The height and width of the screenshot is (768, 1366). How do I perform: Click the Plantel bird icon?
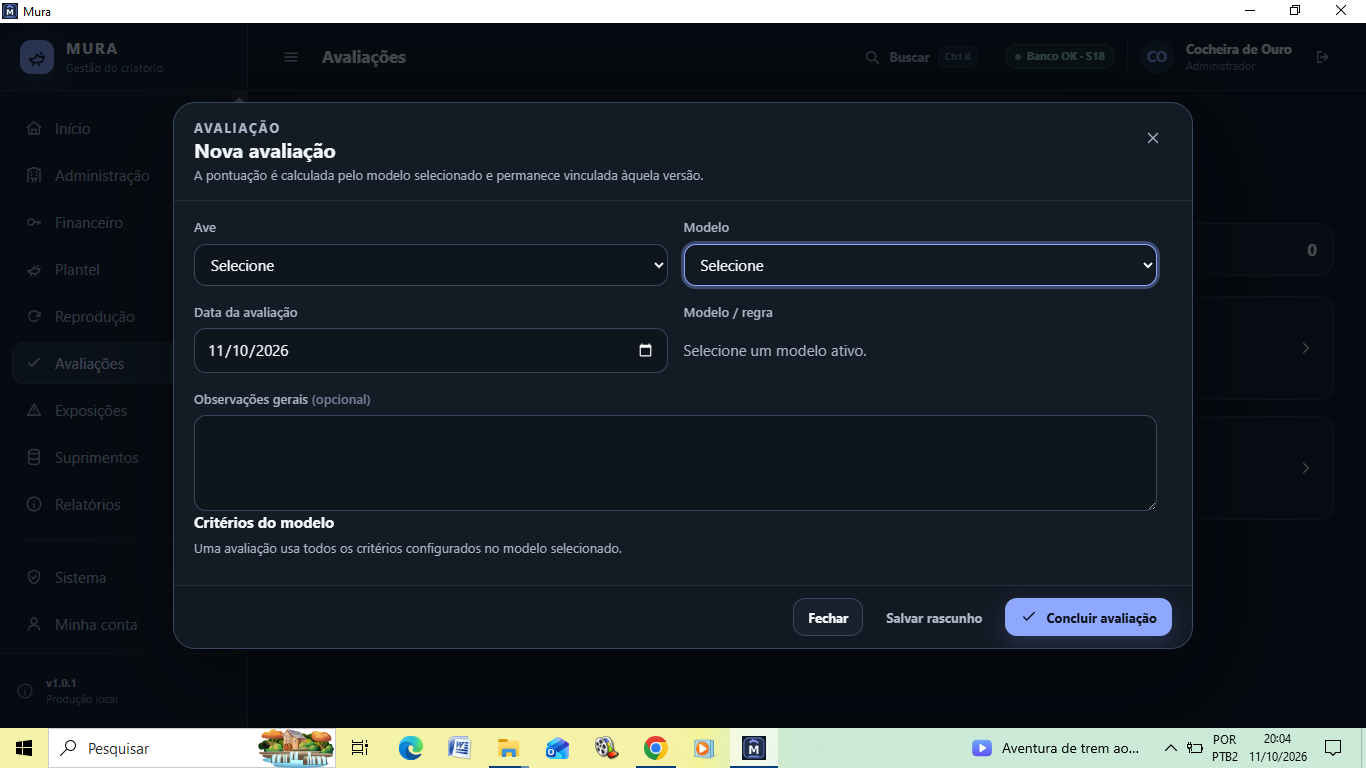tap(34, 270)
